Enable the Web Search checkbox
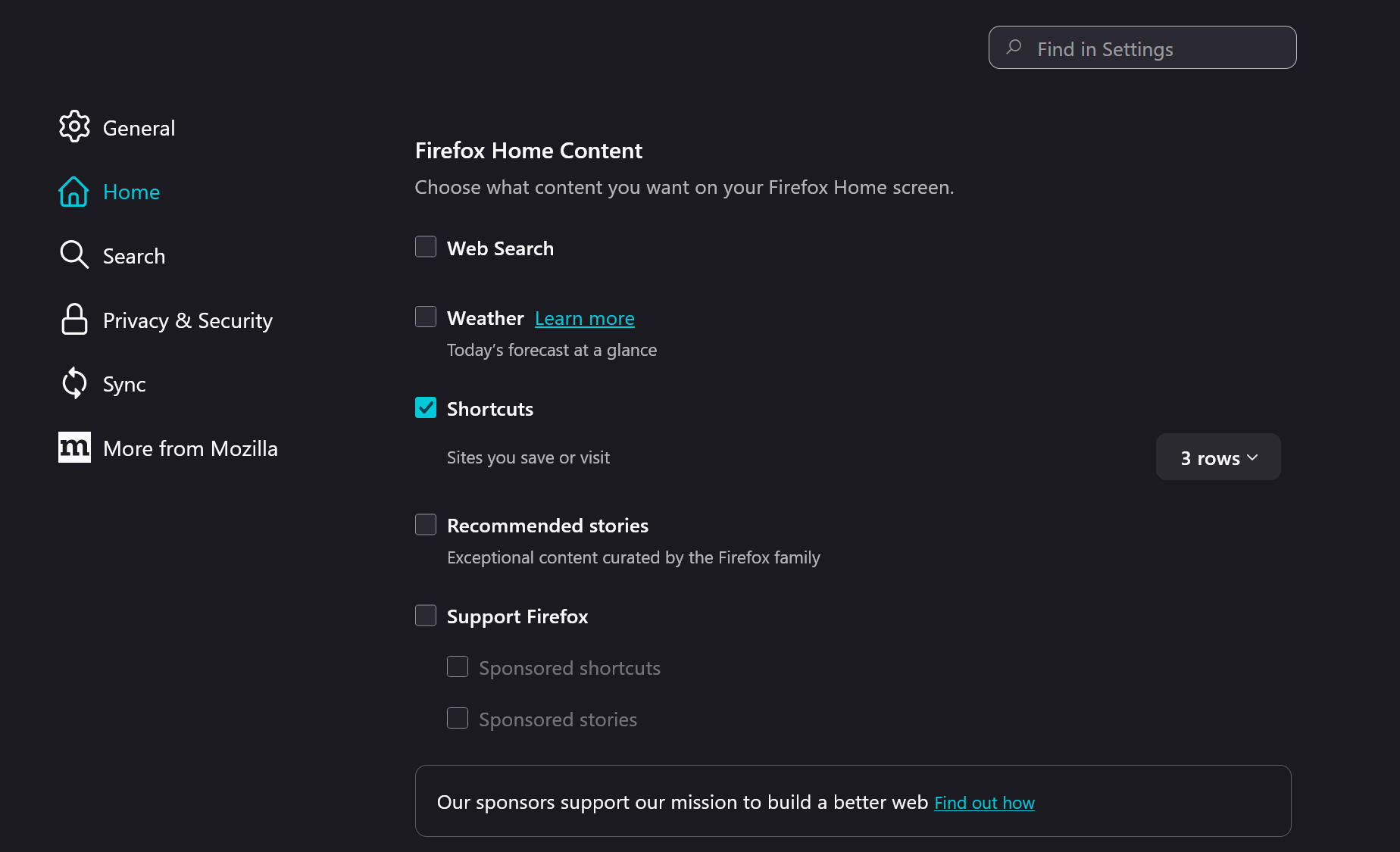Screen dimensions: 1400x852 click(x=426, y=247)
